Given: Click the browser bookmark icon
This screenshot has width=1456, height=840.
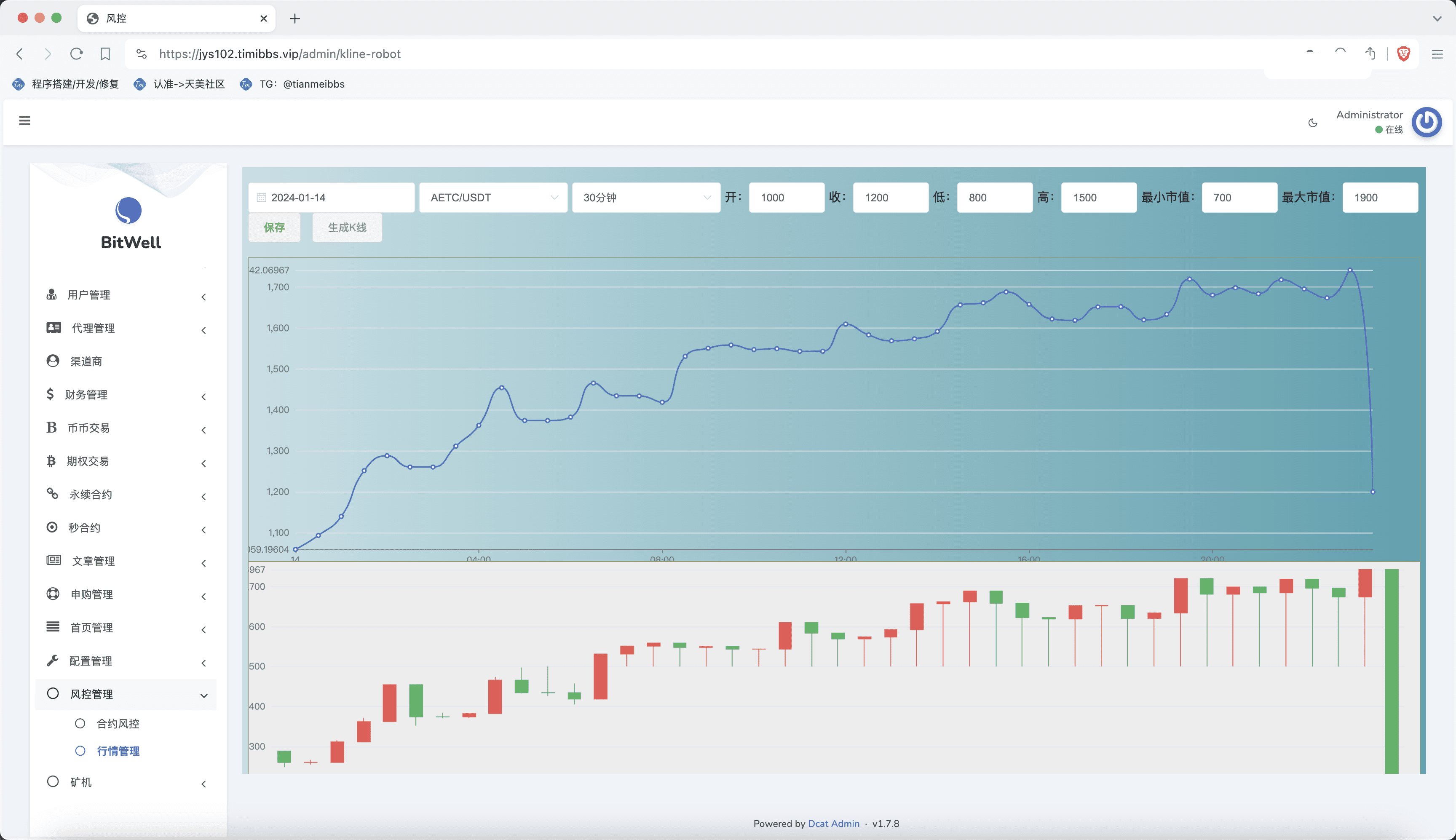Looking at the screenshot, I should pyautogui.click(x=105, y=54).
